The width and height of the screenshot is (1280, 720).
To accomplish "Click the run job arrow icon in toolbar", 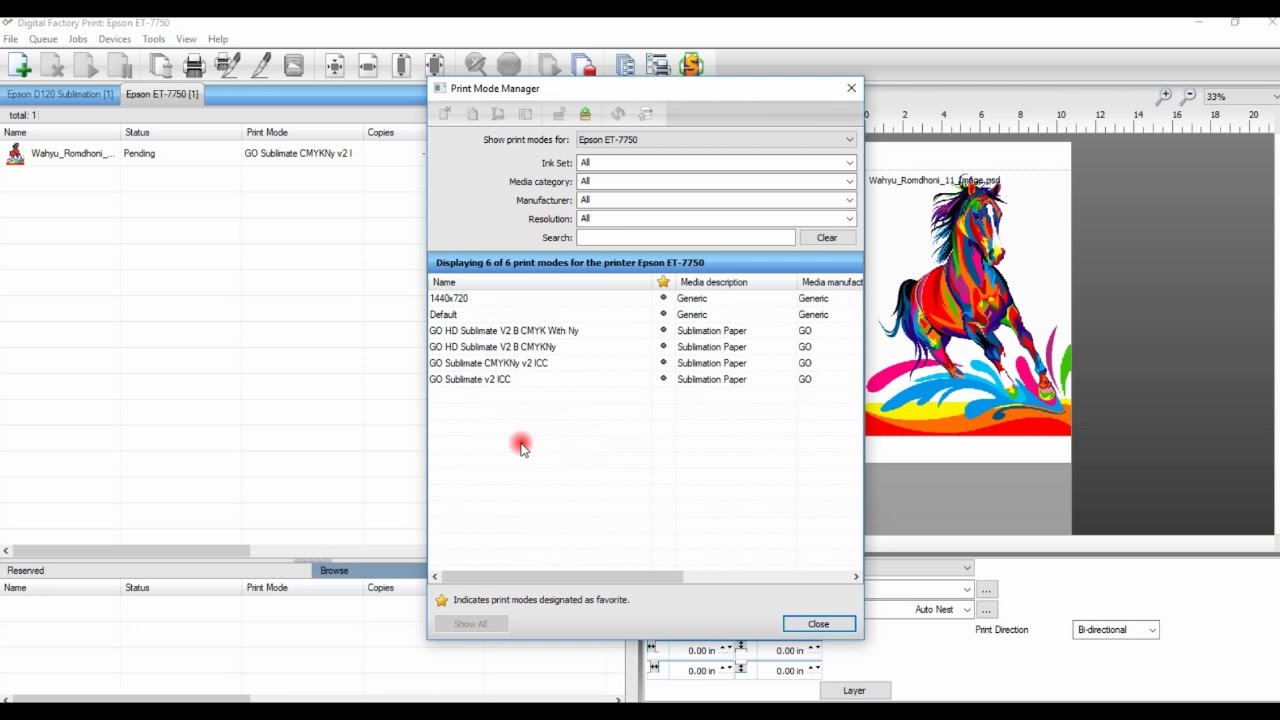I will tap(86, 66).
